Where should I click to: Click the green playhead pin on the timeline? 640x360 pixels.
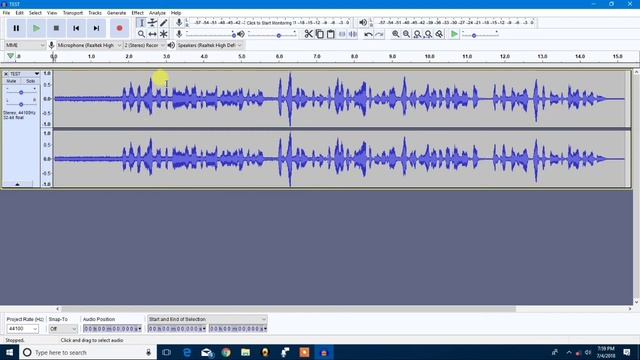pyautogui.click(x=10, y=56)
